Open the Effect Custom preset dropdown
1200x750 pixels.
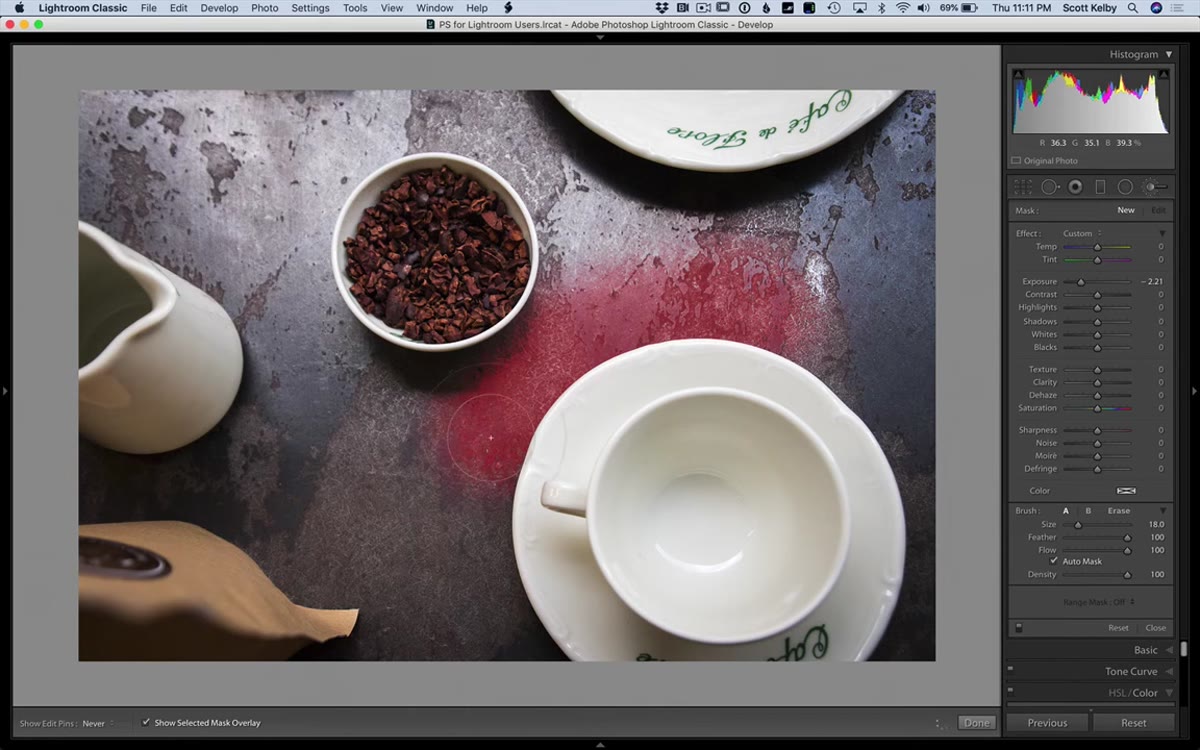(1082, 233)
